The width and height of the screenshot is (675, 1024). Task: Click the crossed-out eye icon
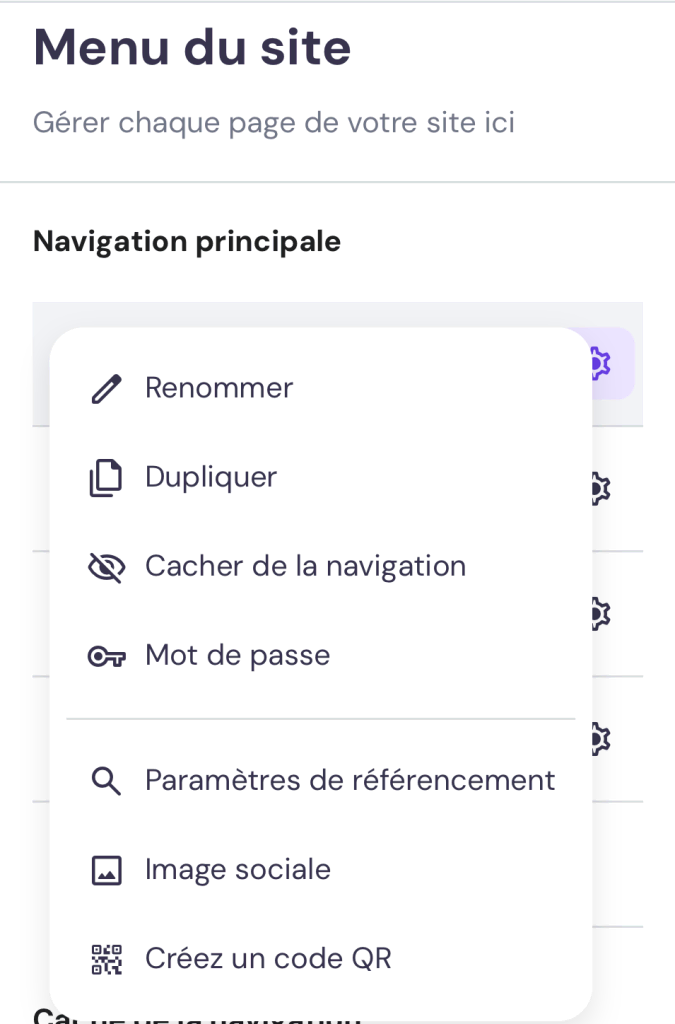pos(106,567)
